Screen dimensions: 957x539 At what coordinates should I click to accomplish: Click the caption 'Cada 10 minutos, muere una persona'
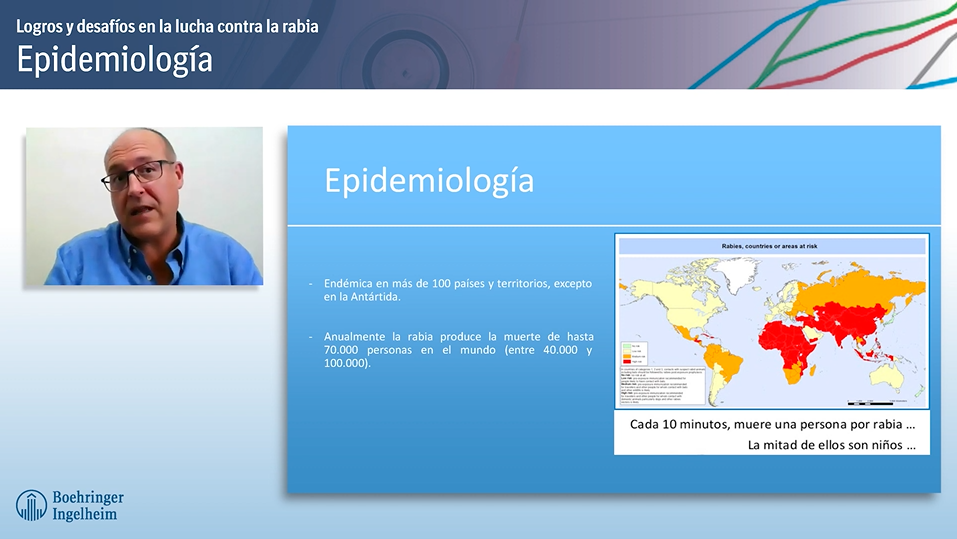(x=772, y=424)
